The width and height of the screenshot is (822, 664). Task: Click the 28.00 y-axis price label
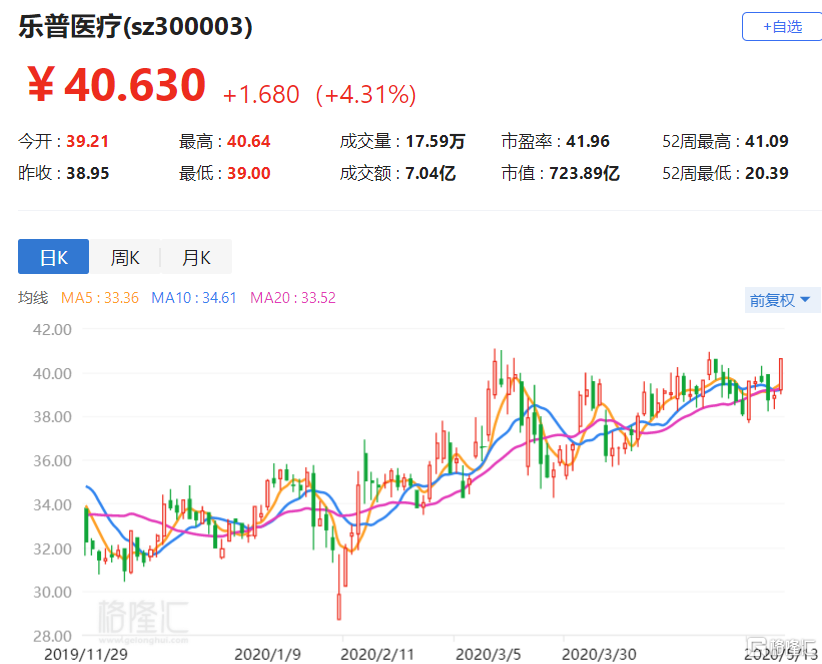(x=52, y=636)
